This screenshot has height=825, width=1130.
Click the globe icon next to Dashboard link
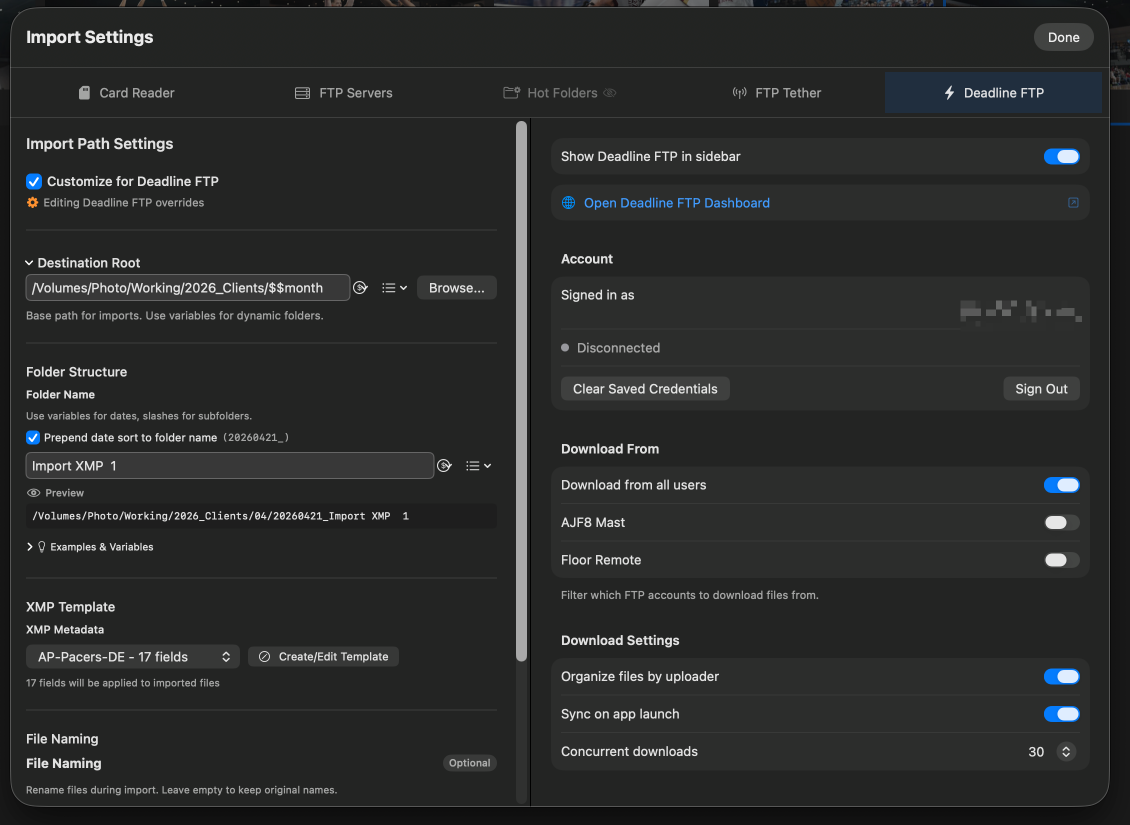(569, 202)
